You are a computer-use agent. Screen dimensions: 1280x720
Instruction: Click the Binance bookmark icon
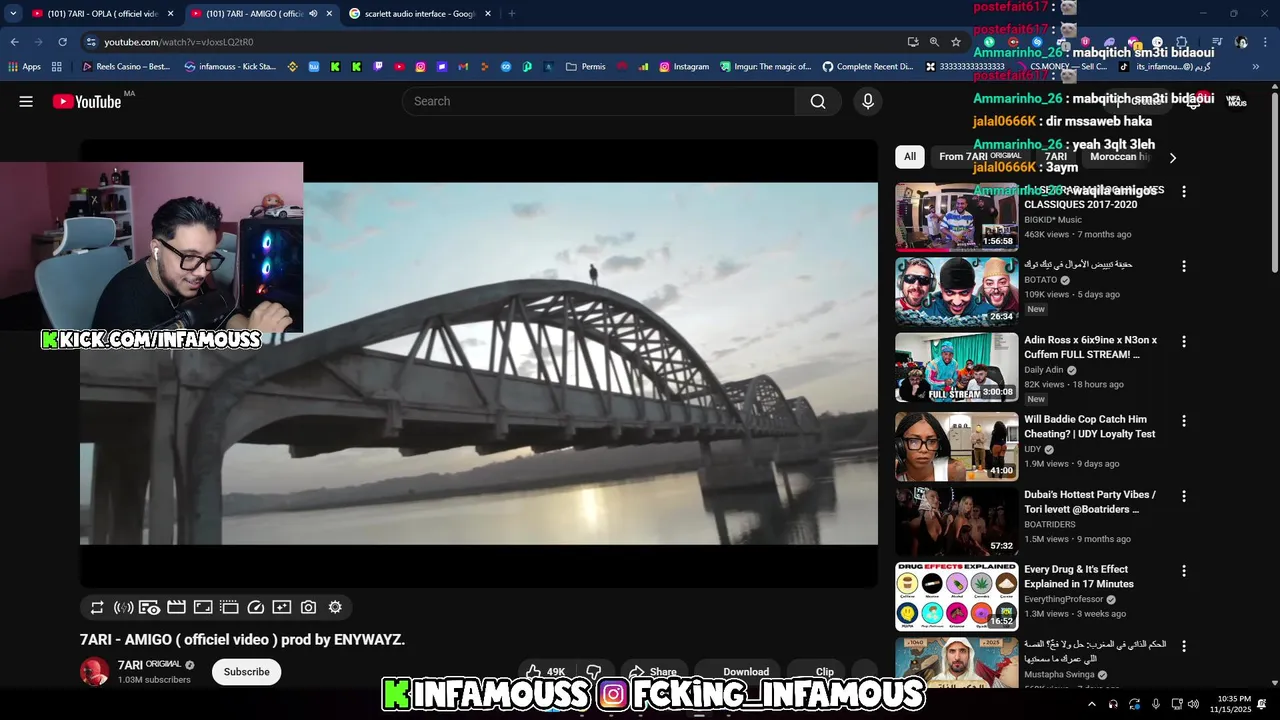tap(293, 67)
